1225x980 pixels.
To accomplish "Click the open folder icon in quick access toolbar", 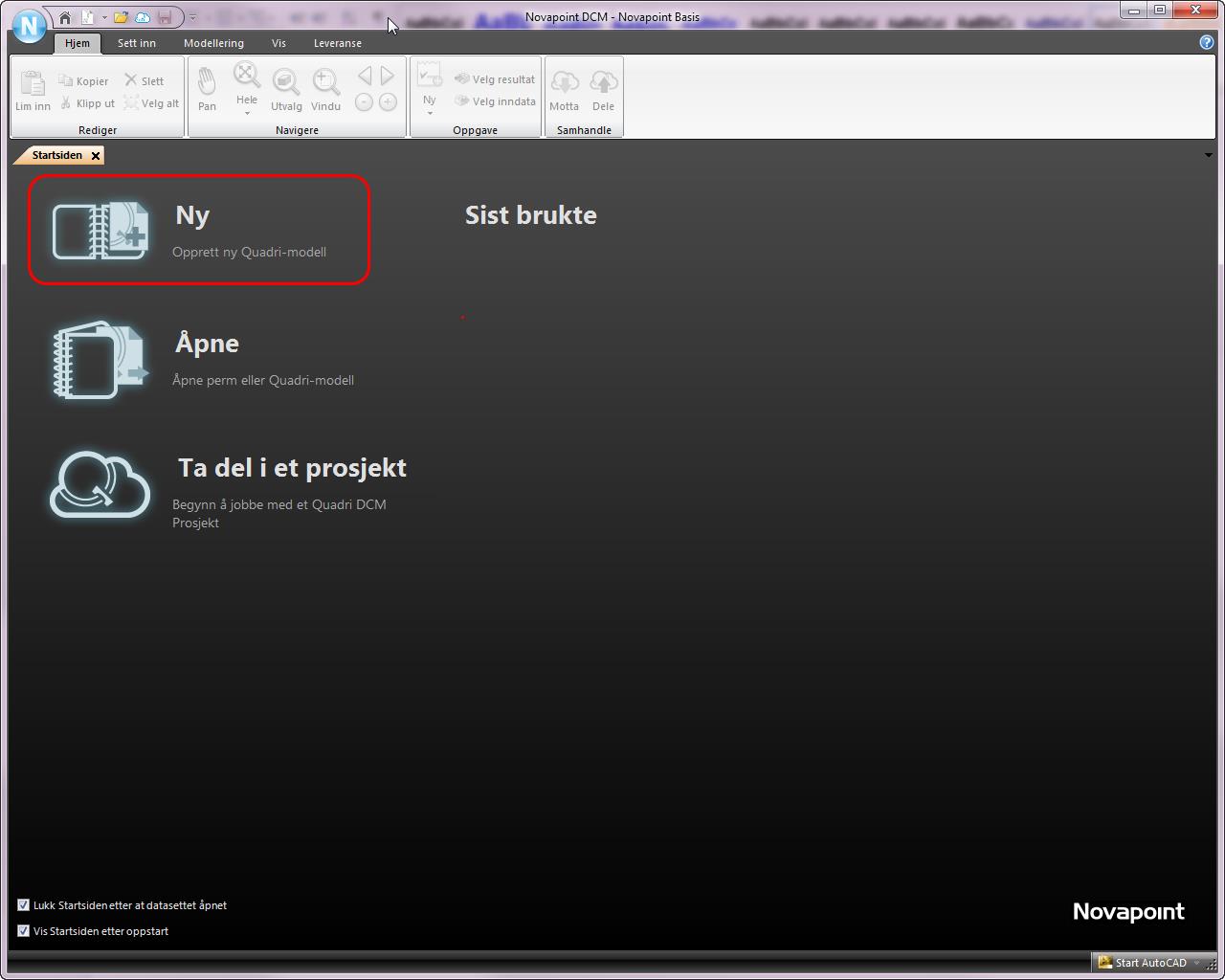I will (121, 17).
